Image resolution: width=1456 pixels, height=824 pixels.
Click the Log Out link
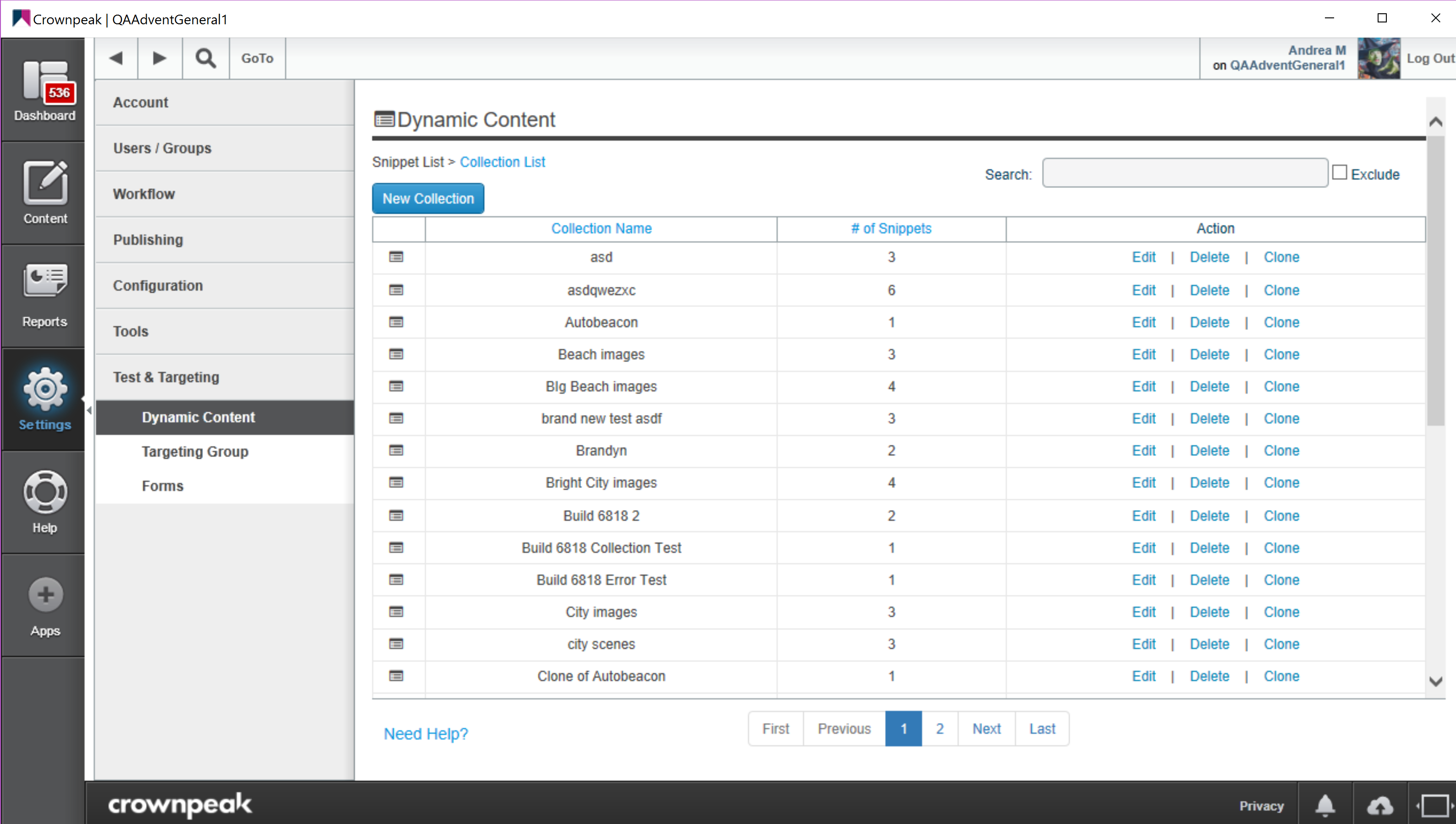(x=1430, y=58)
